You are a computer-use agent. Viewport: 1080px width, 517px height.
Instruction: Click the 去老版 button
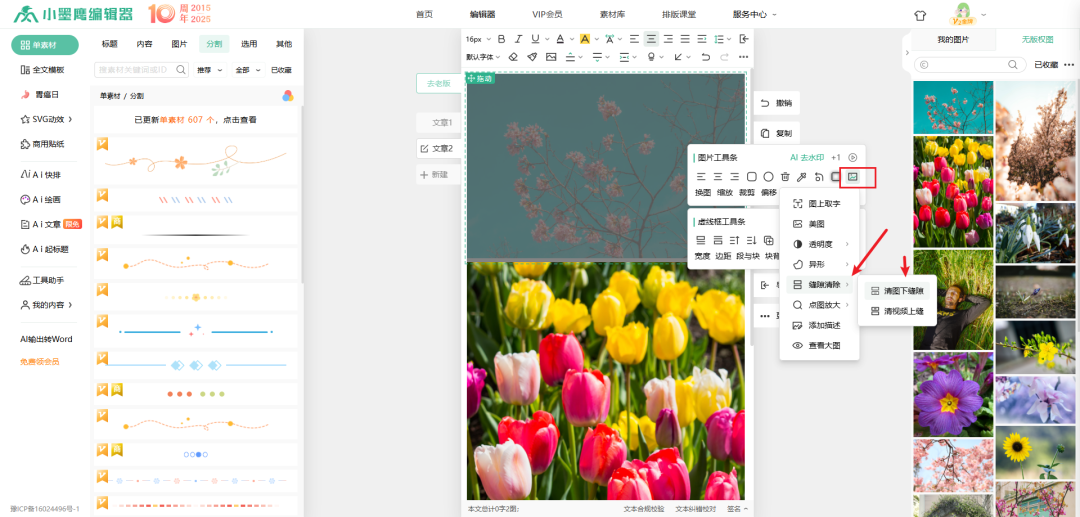point(438,83)
